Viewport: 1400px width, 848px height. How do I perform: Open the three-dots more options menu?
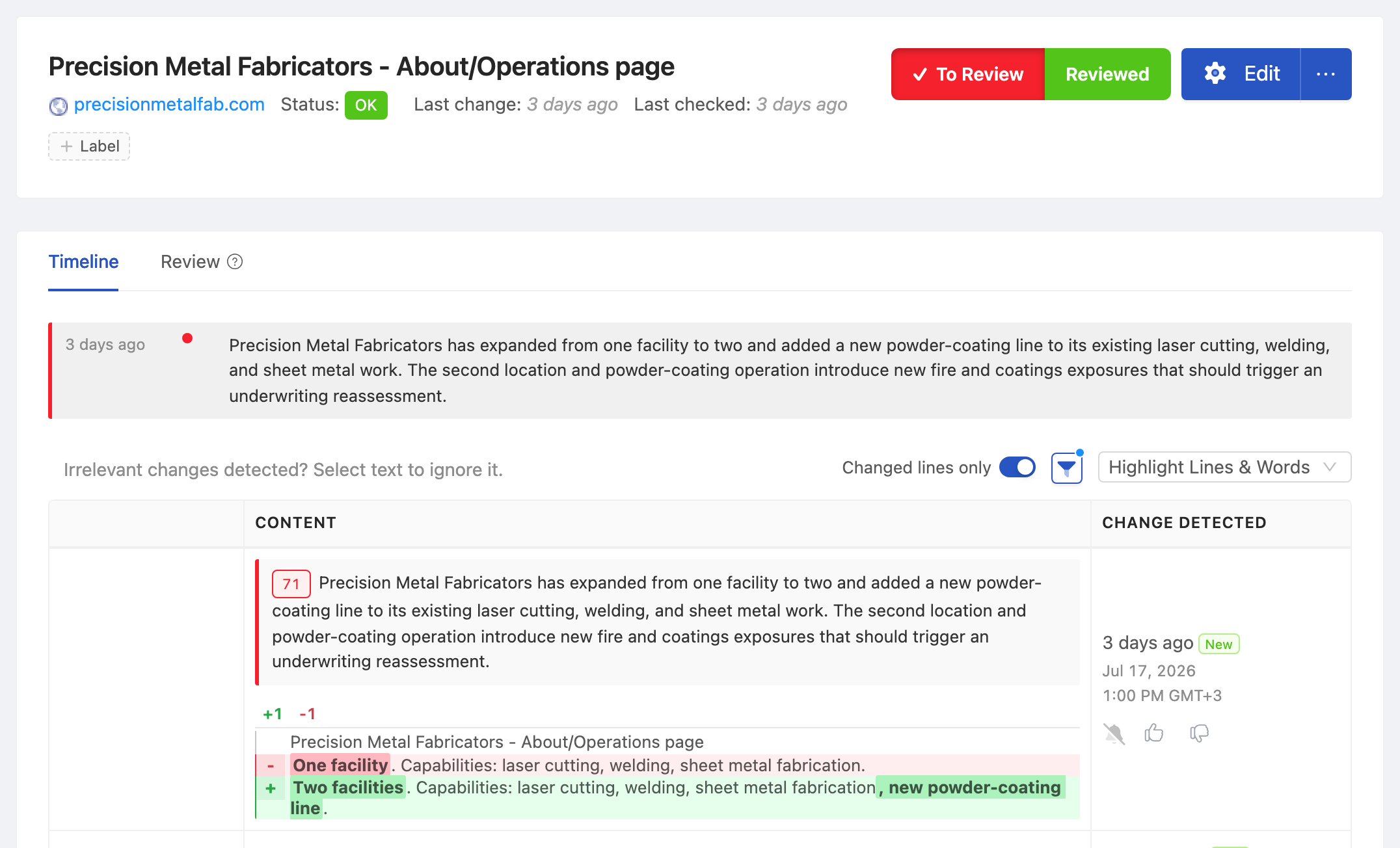coord(1325,74)
